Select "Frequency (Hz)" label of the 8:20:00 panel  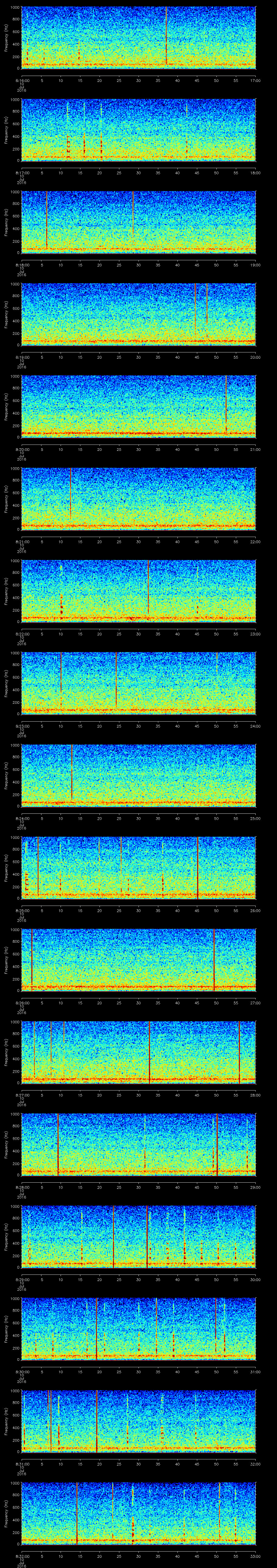coord(6,407)
